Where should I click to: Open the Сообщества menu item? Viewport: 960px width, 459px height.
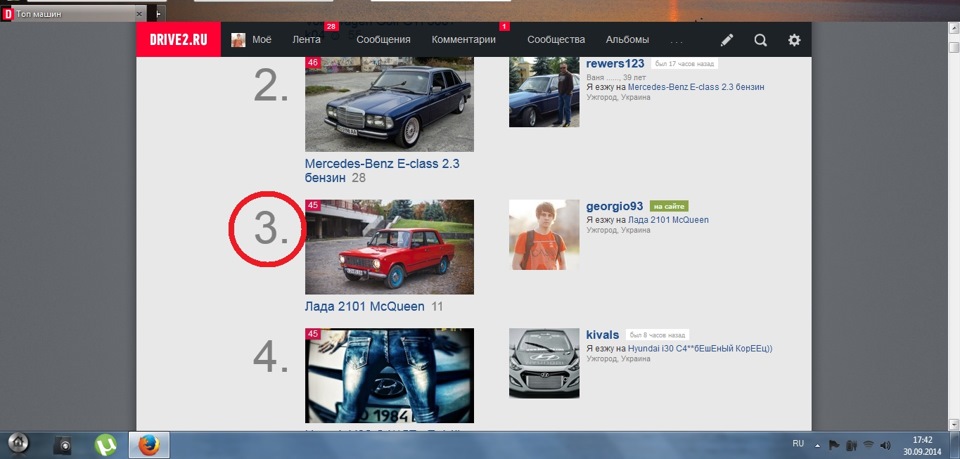tap(556, 40)
